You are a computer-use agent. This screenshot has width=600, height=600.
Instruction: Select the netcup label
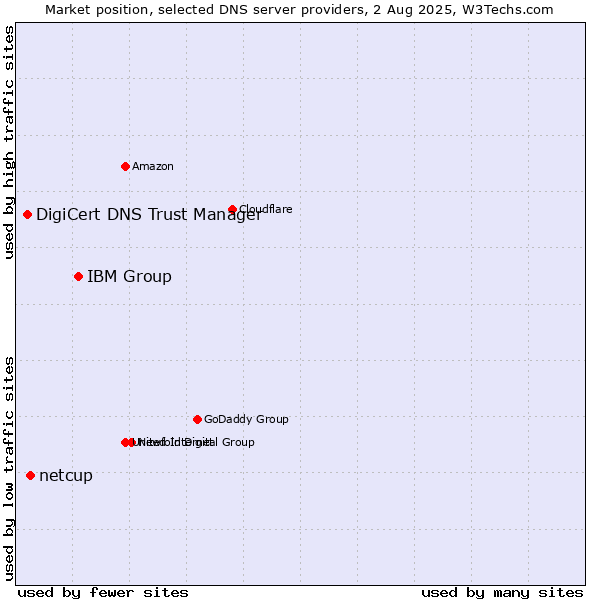click(x=66, y=476)
